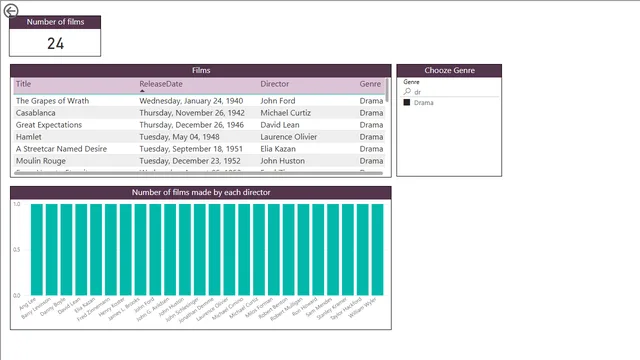Viewport: 640px width, 360px height.
Task: Select the John Huston bar in chart
Action: point(185,249)
